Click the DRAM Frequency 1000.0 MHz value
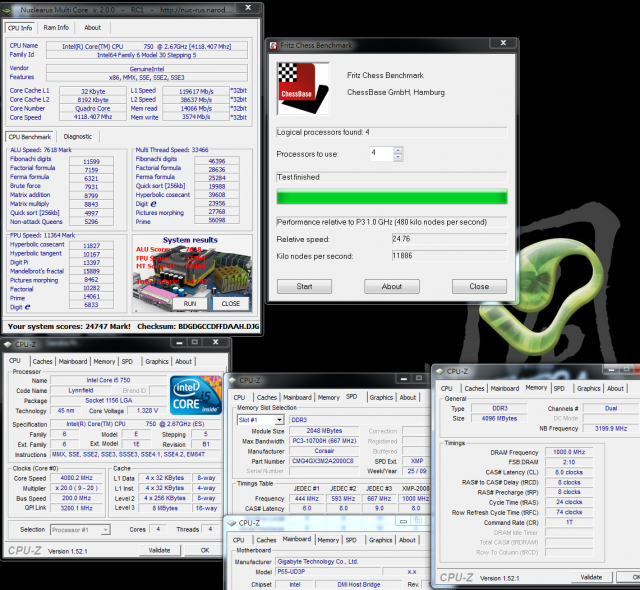This screenshot has width=640, height=590. (x=569, y=452)
